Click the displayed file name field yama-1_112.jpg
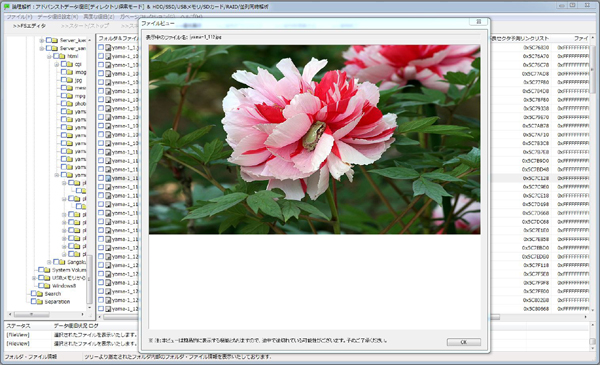This screenshot has height=365, width=600. 334,37
